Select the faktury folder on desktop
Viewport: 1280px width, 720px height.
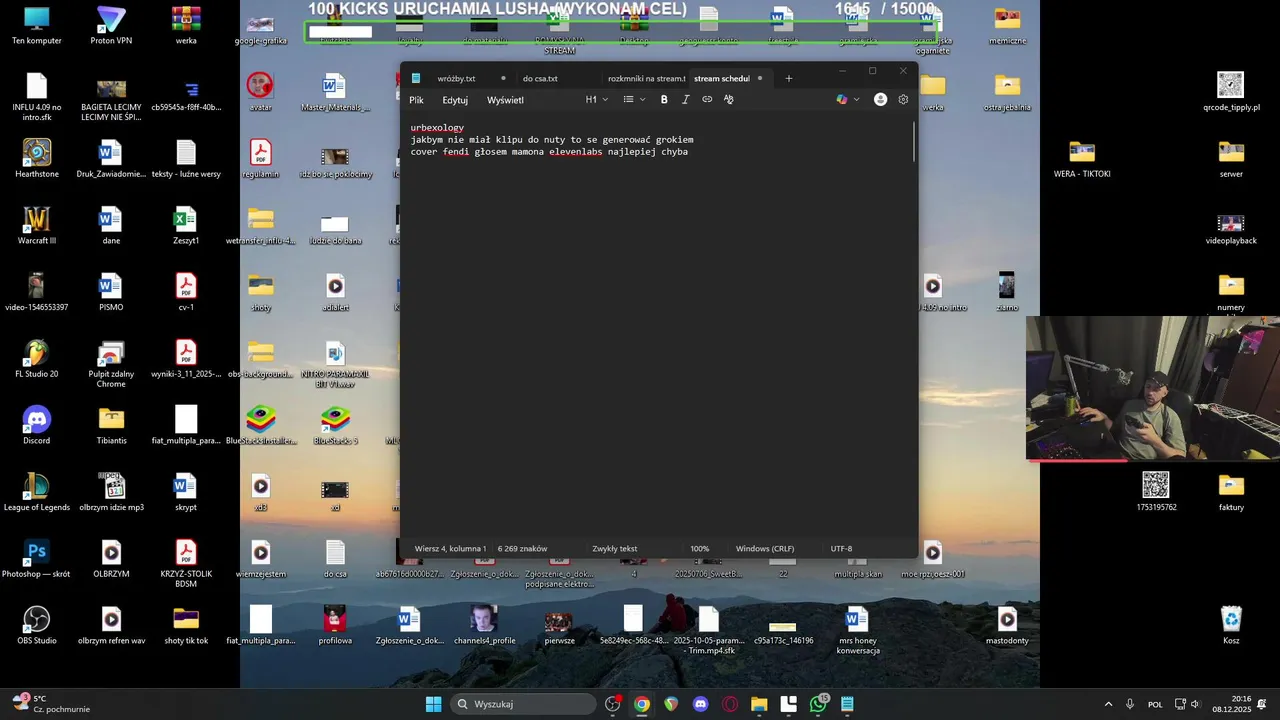point(1231,492)
